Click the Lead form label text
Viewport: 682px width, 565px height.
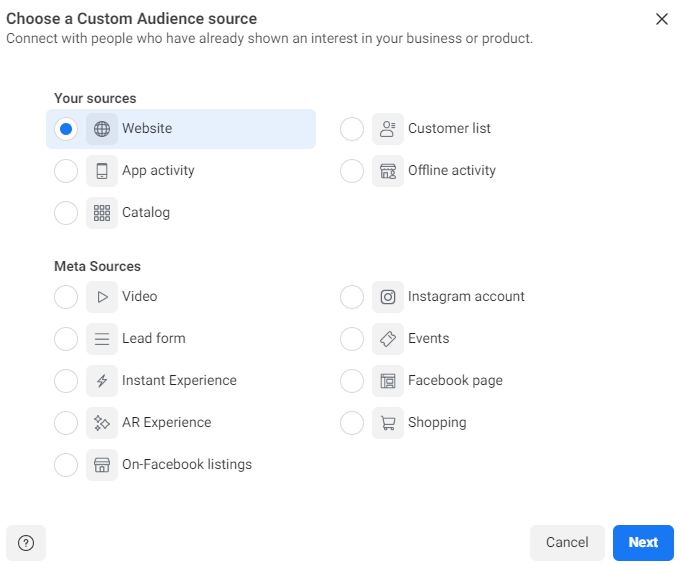pos(154,338)
